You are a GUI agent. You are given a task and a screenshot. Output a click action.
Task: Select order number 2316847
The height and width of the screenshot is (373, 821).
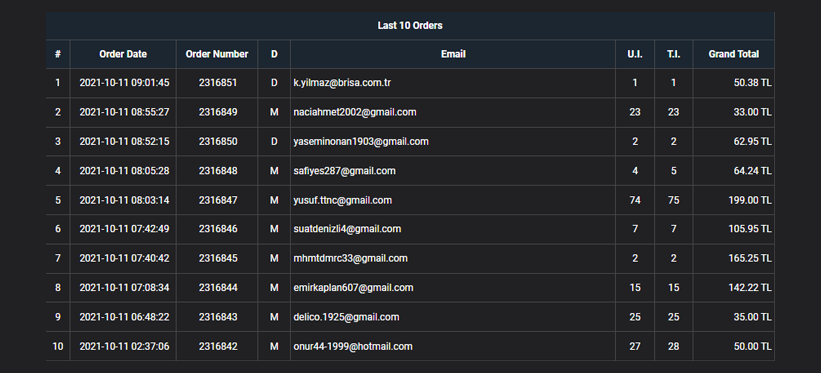pyautogui.click(x=218, y=200)
